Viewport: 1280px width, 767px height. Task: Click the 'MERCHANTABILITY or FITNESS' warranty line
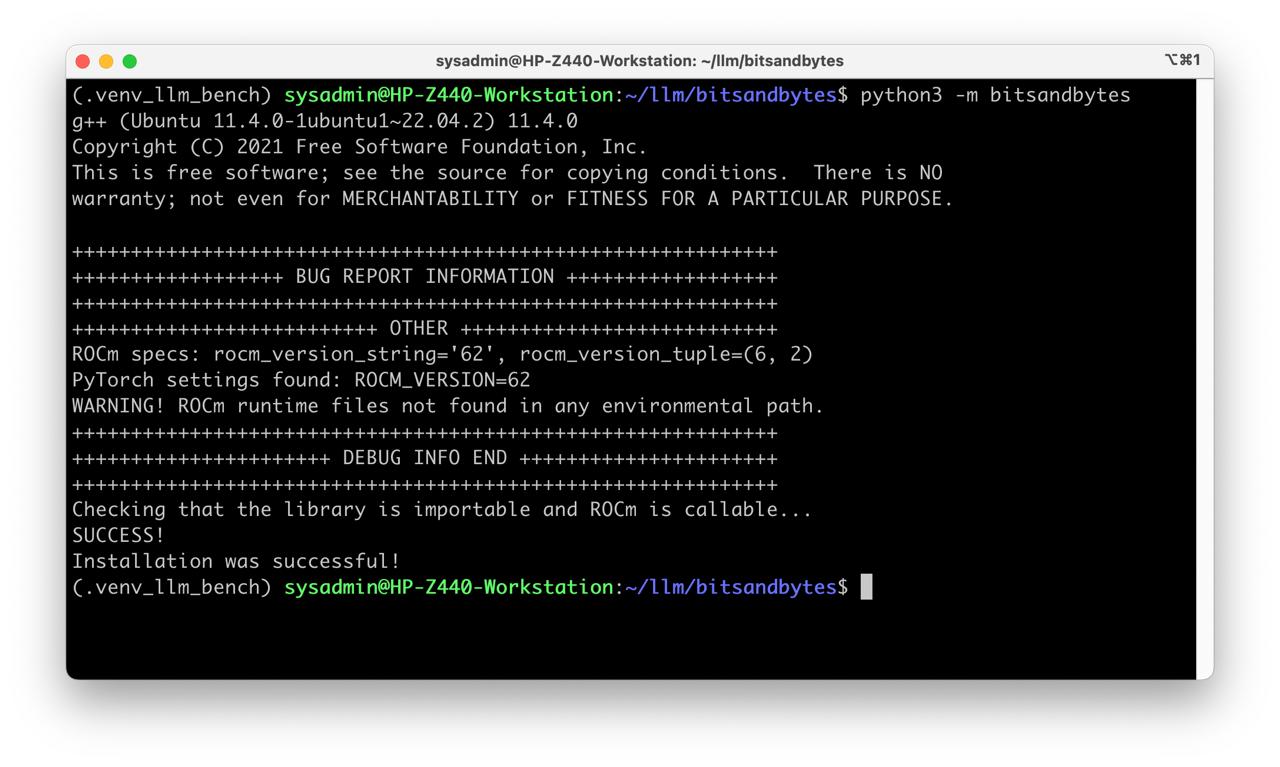click(513, 199)
